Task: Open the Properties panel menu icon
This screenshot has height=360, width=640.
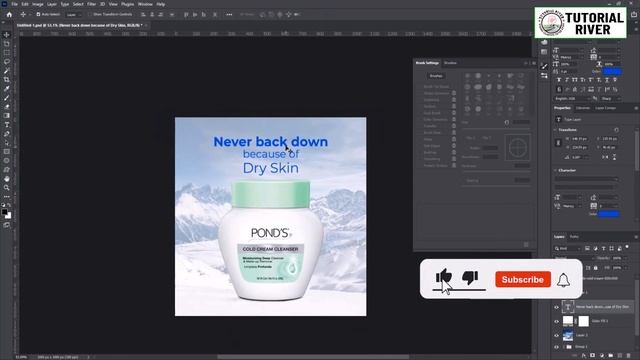Action: point(636,108)
